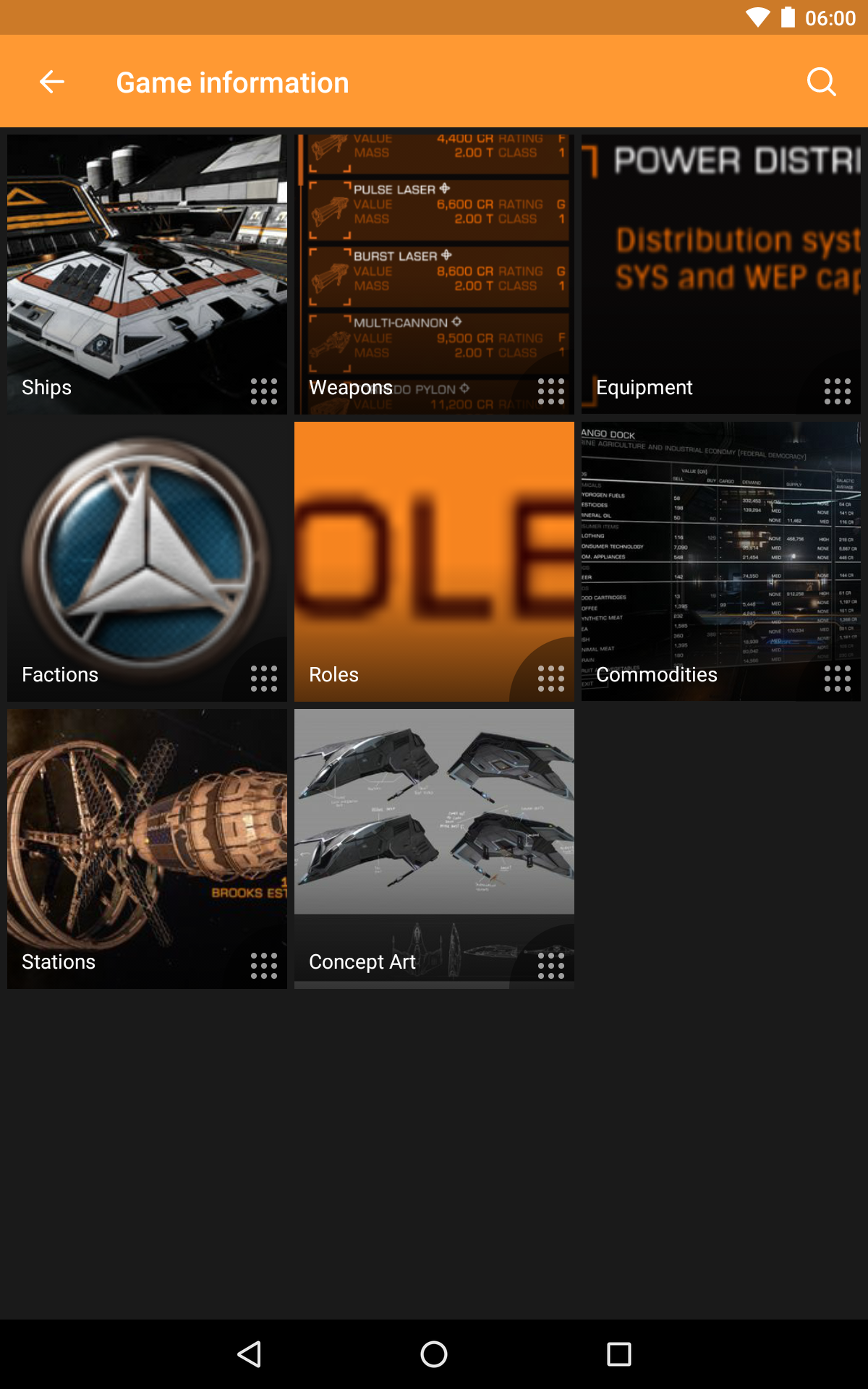Open the Weapons thumbnail

(434, 274)
